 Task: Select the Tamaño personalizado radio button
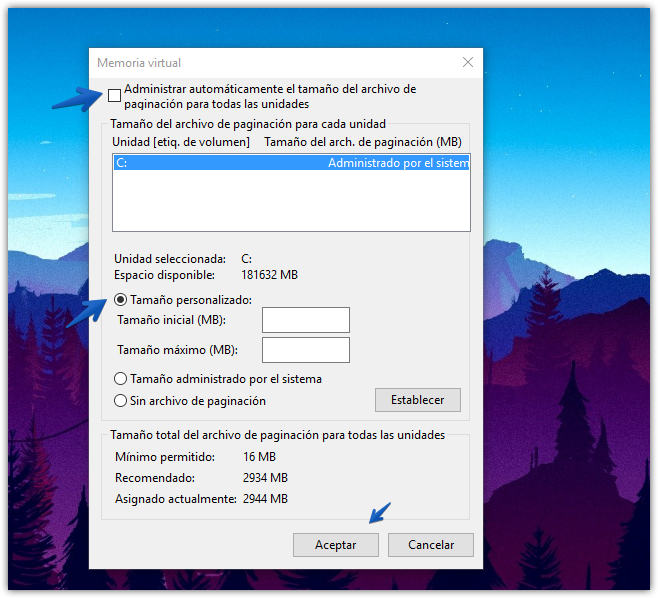tap(120, 300)
